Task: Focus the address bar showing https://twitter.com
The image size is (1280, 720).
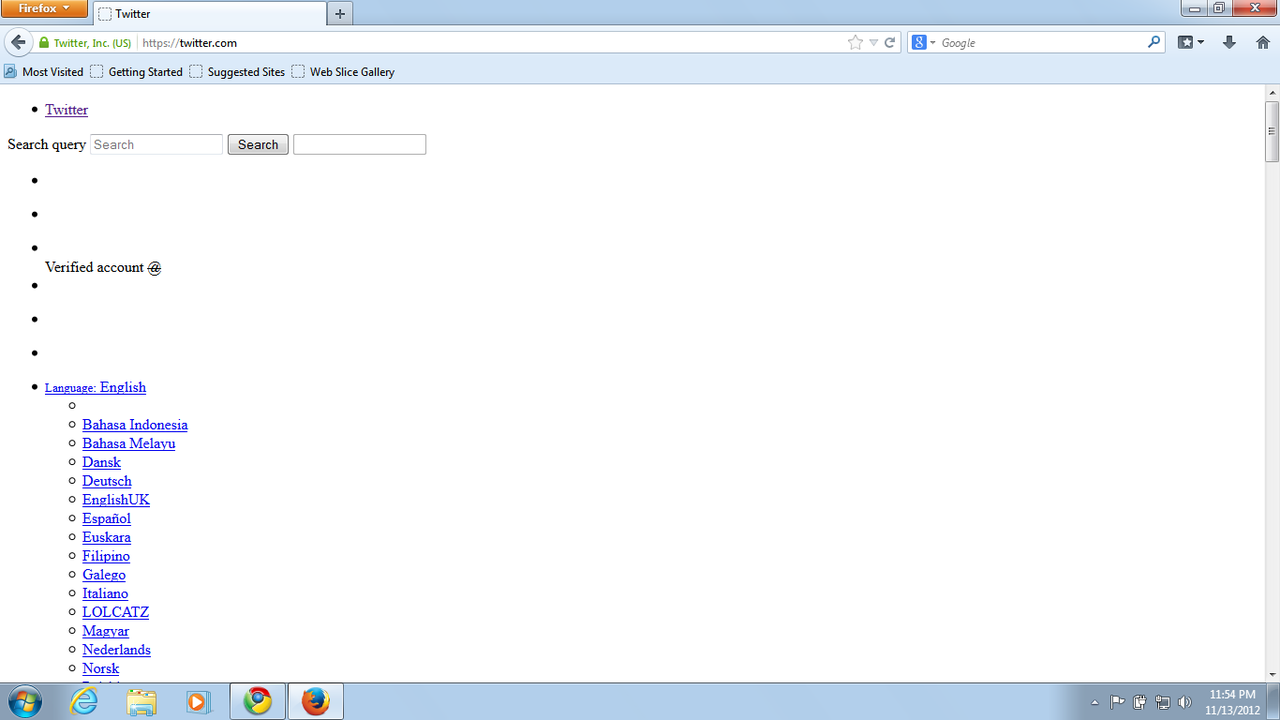Action: tap(490, 43)
